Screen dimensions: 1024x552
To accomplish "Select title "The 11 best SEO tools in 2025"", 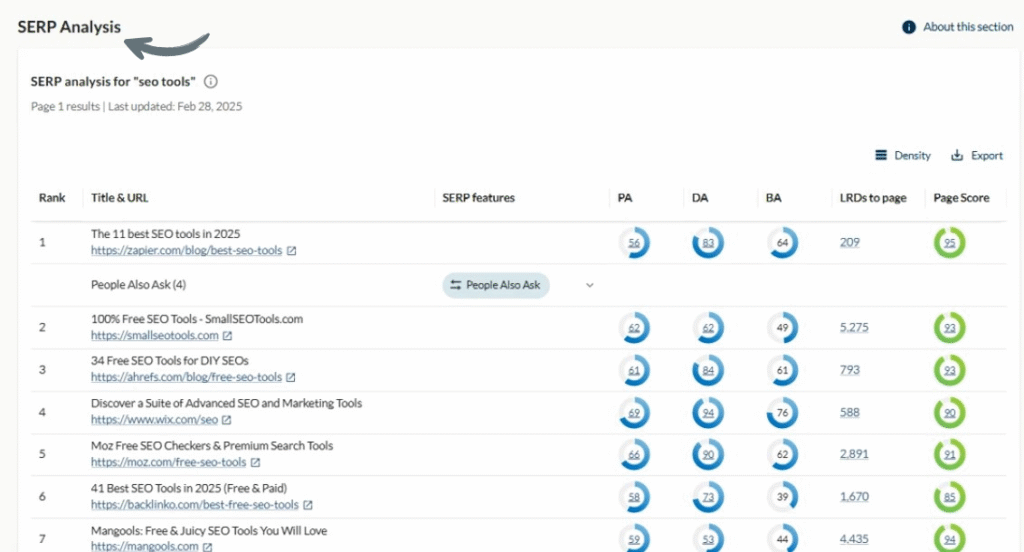I will point(165,234).
